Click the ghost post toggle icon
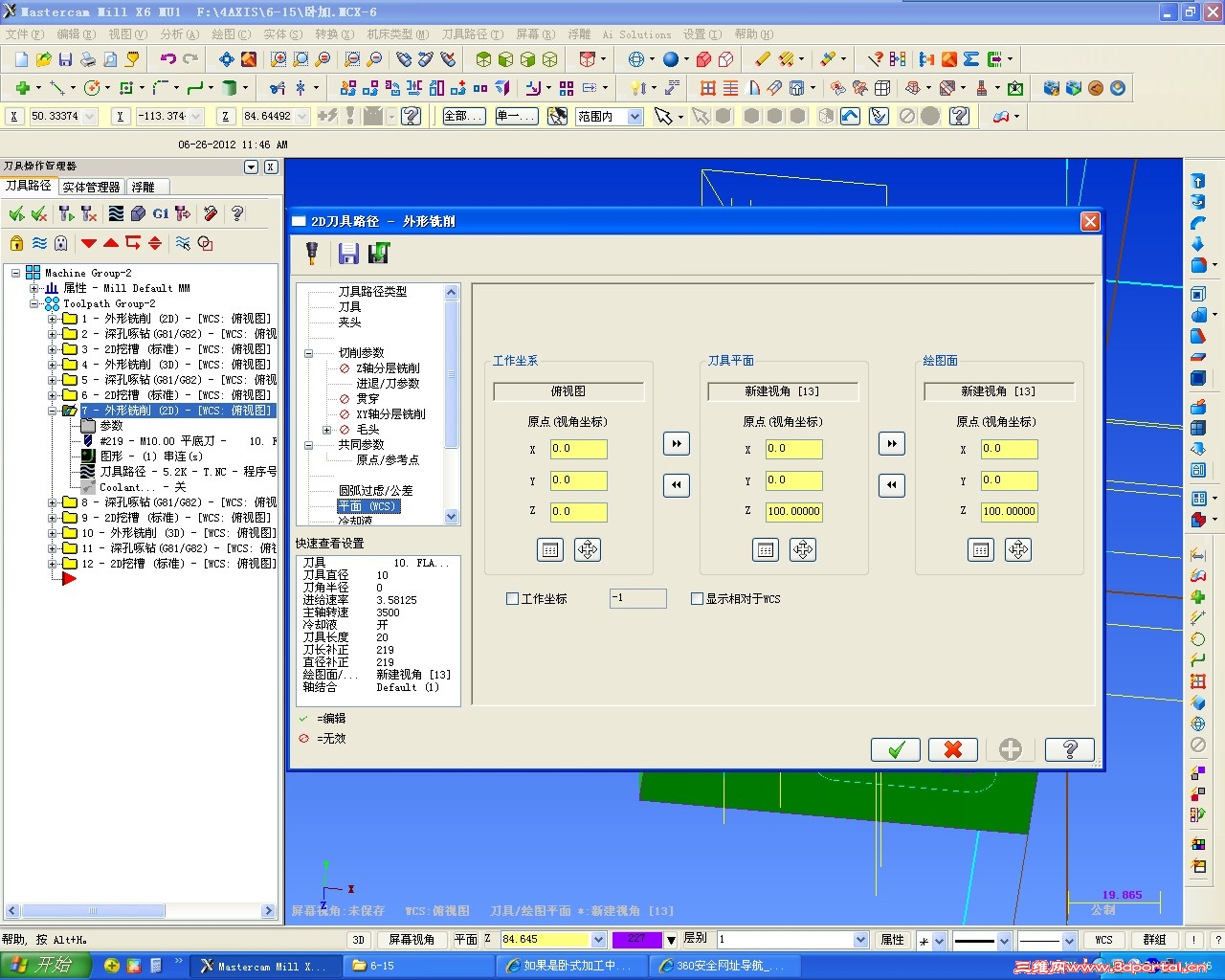 tap(61, 243)
